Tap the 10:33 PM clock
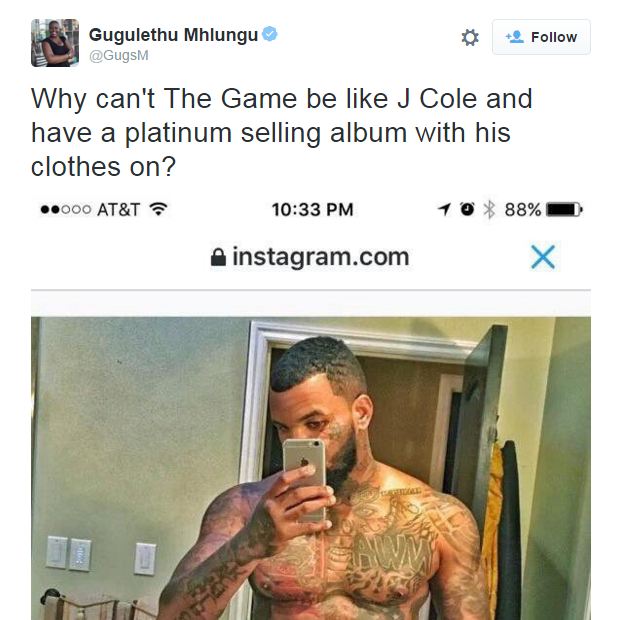 pyautogui.click(x=312, y=210)
